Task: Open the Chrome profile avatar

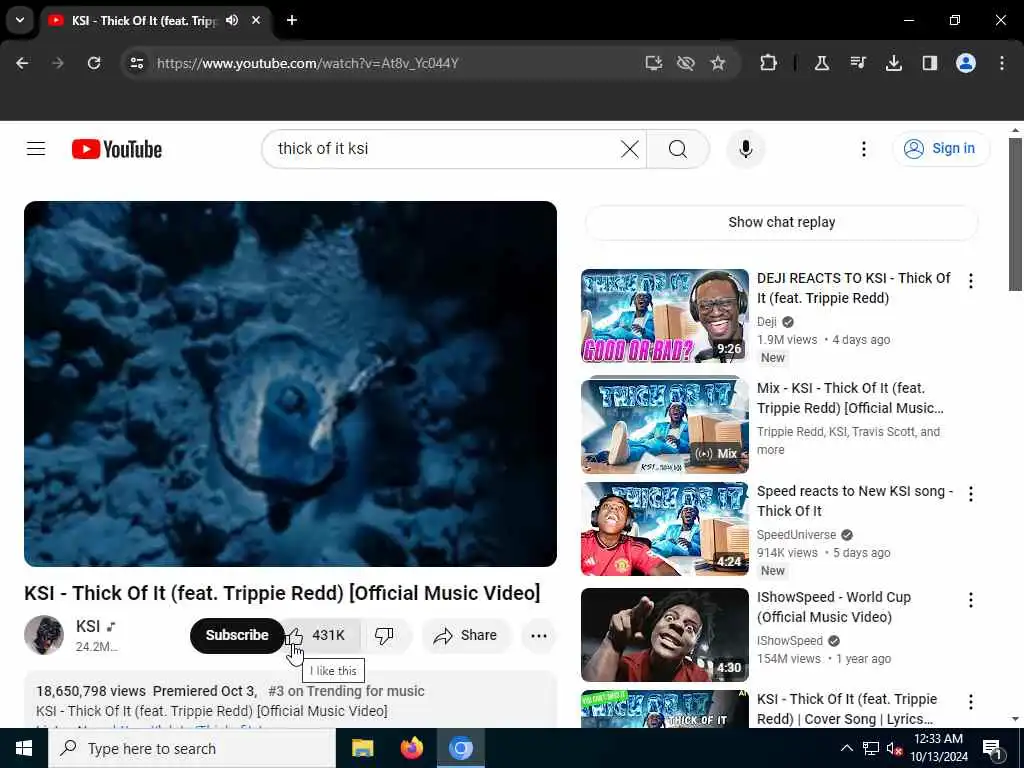Action: 966,63
